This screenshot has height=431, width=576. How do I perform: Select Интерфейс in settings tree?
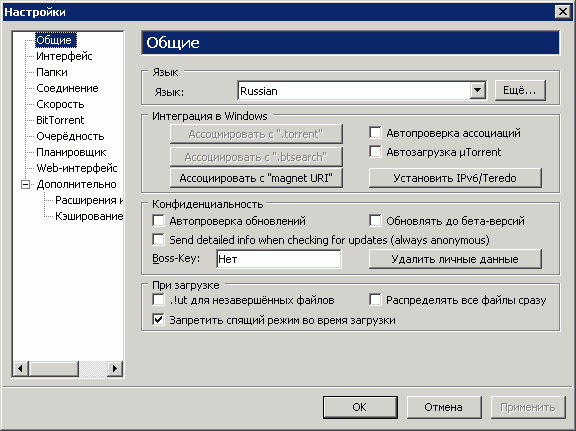pos(64,56)
